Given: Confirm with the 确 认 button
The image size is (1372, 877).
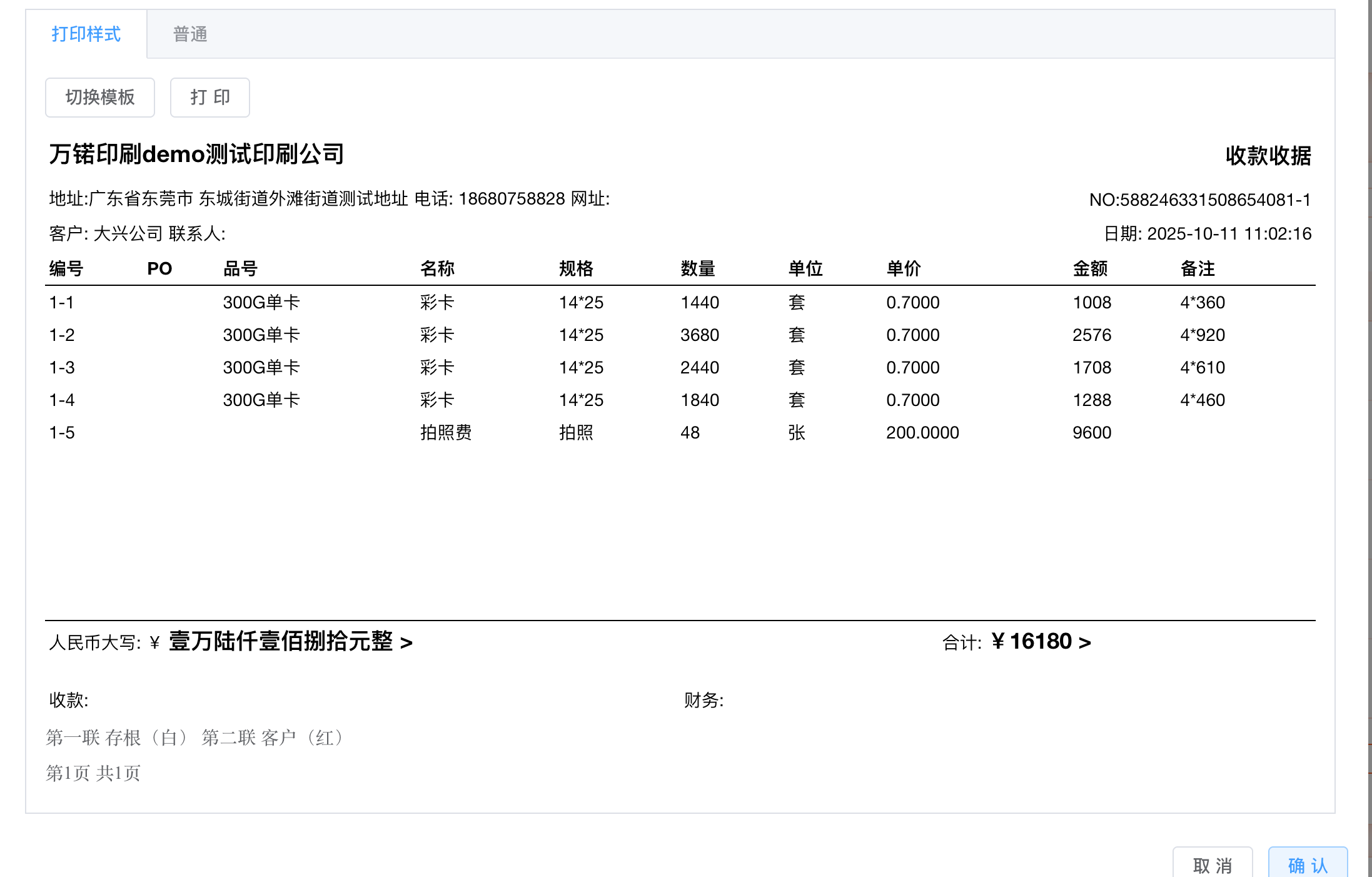Looking at the screenshot, I should click(x=1308, y=864).
